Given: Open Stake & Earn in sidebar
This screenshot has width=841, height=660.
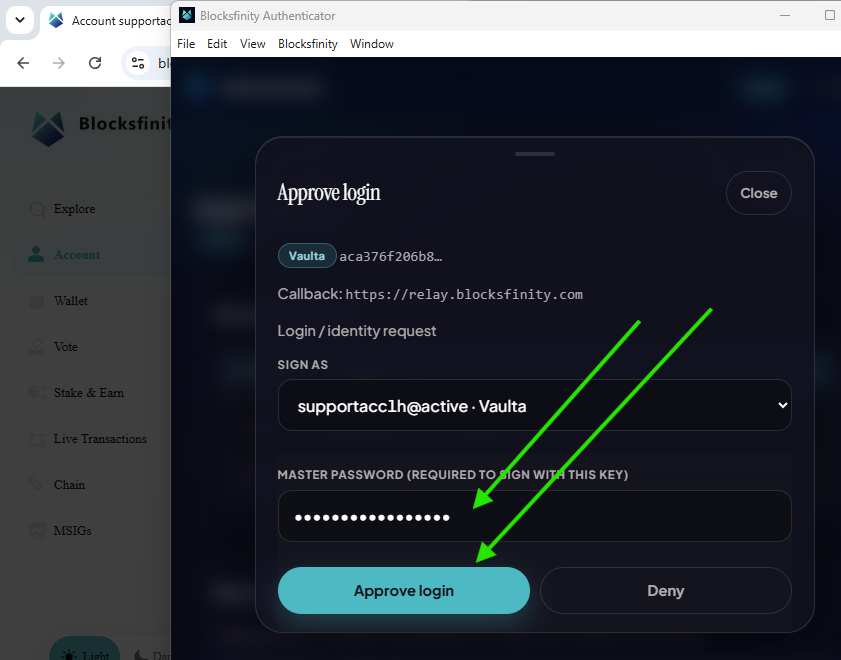Looking at the screenshot, I should (89, 393).
